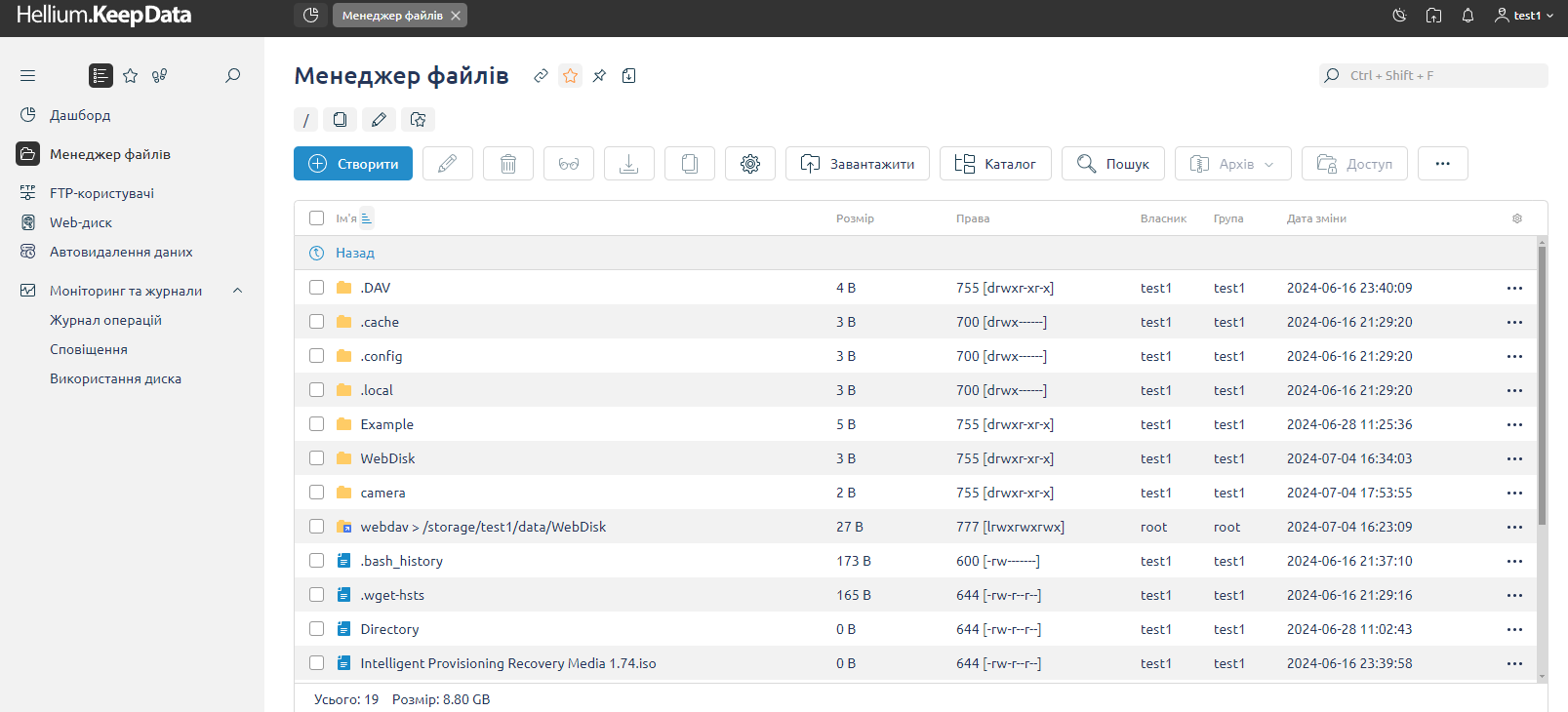
Task: Copy current path icon
Action: coord(340,119)
